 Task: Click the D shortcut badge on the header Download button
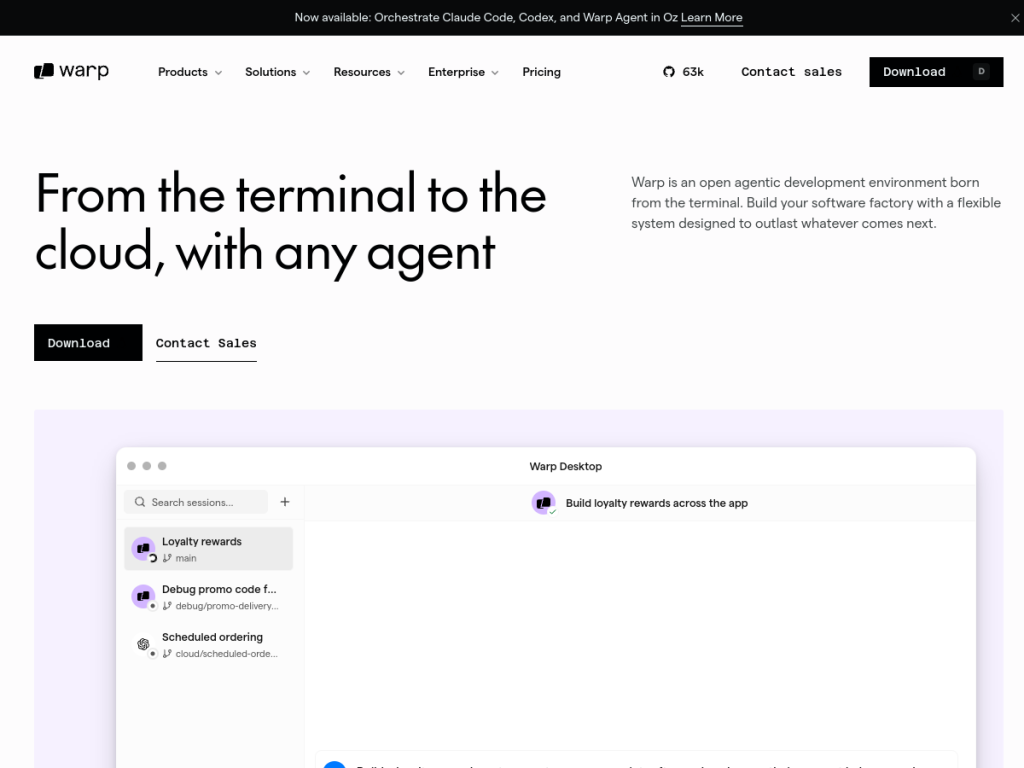(x=981, y=72)
